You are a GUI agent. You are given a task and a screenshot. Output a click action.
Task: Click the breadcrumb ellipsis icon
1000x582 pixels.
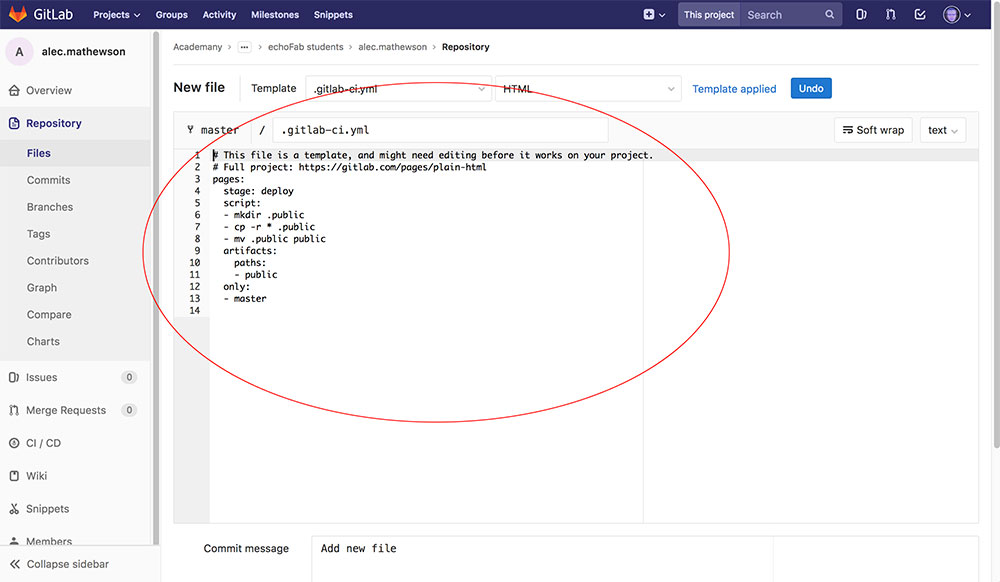click(244, 47)
